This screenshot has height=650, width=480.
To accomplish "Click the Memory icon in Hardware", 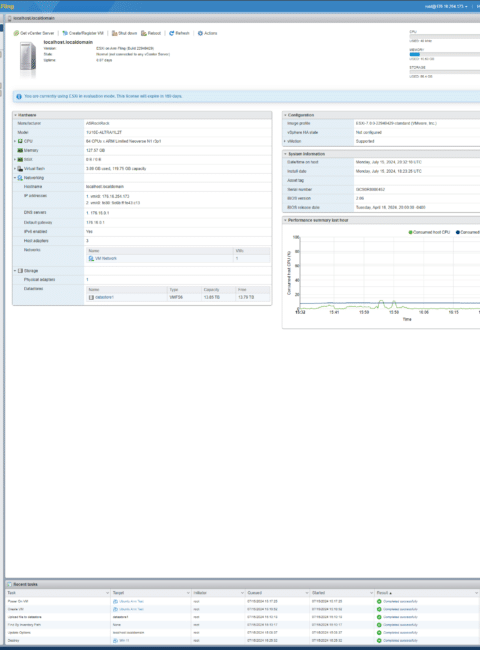I will pyautogui.click(x=20, y=150).
